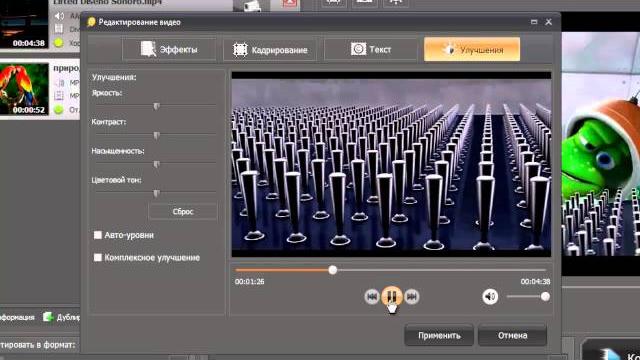Screen dimensions: 640x360
Task: Close the Редактирование видео dialog
Action: pyautogui.click(x=549, y=22)
